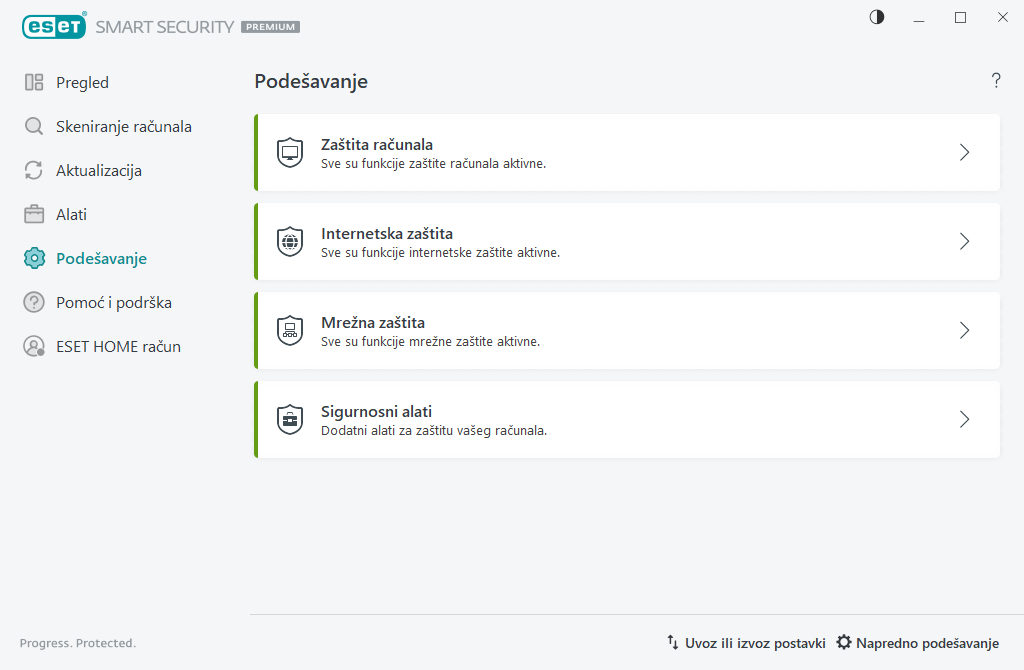Click the Aktualizacija refresh arrows icon
Image resolution: width=1024 pixels, height=670 pixels.
click(34, 171)
